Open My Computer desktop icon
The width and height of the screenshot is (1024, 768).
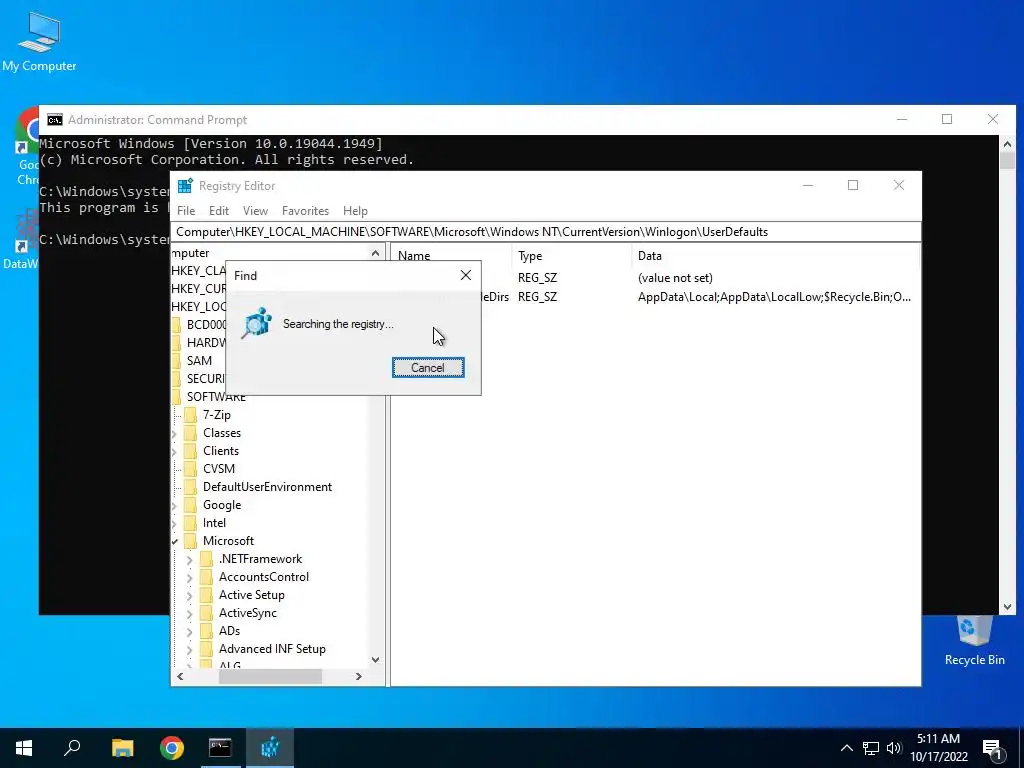[x=39, y=41]
